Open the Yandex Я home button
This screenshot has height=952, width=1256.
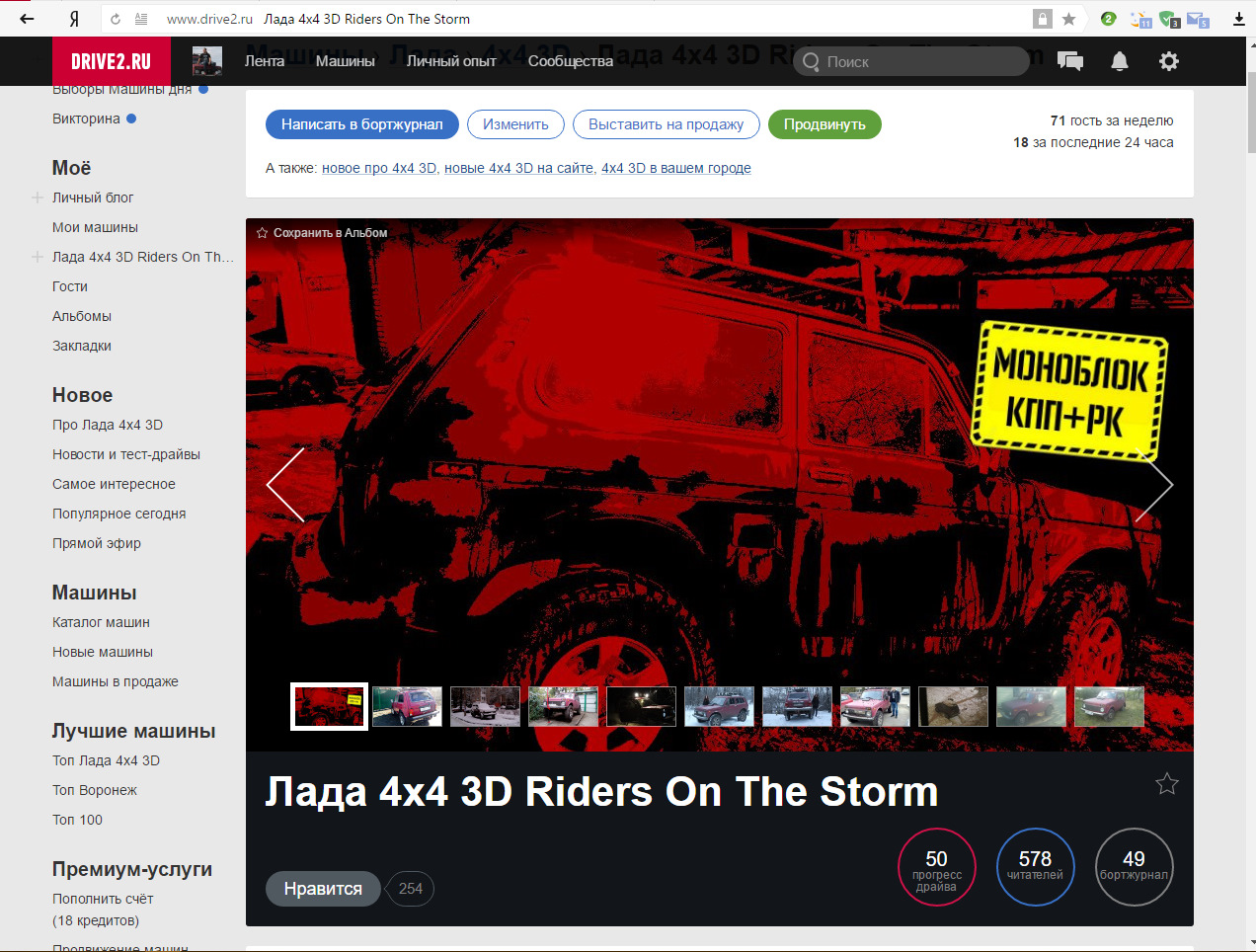[x=74, y=19]
